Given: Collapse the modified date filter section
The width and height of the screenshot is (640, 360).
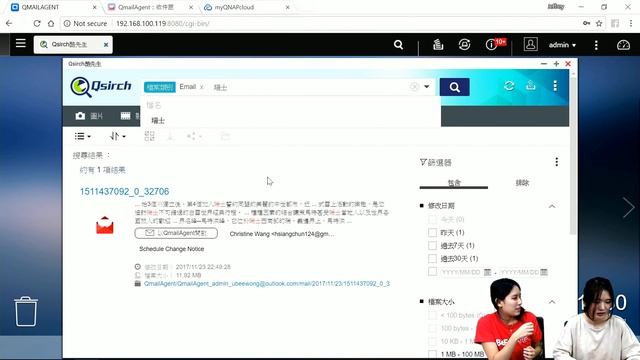Looking at the screenshot, I should 552,206.
